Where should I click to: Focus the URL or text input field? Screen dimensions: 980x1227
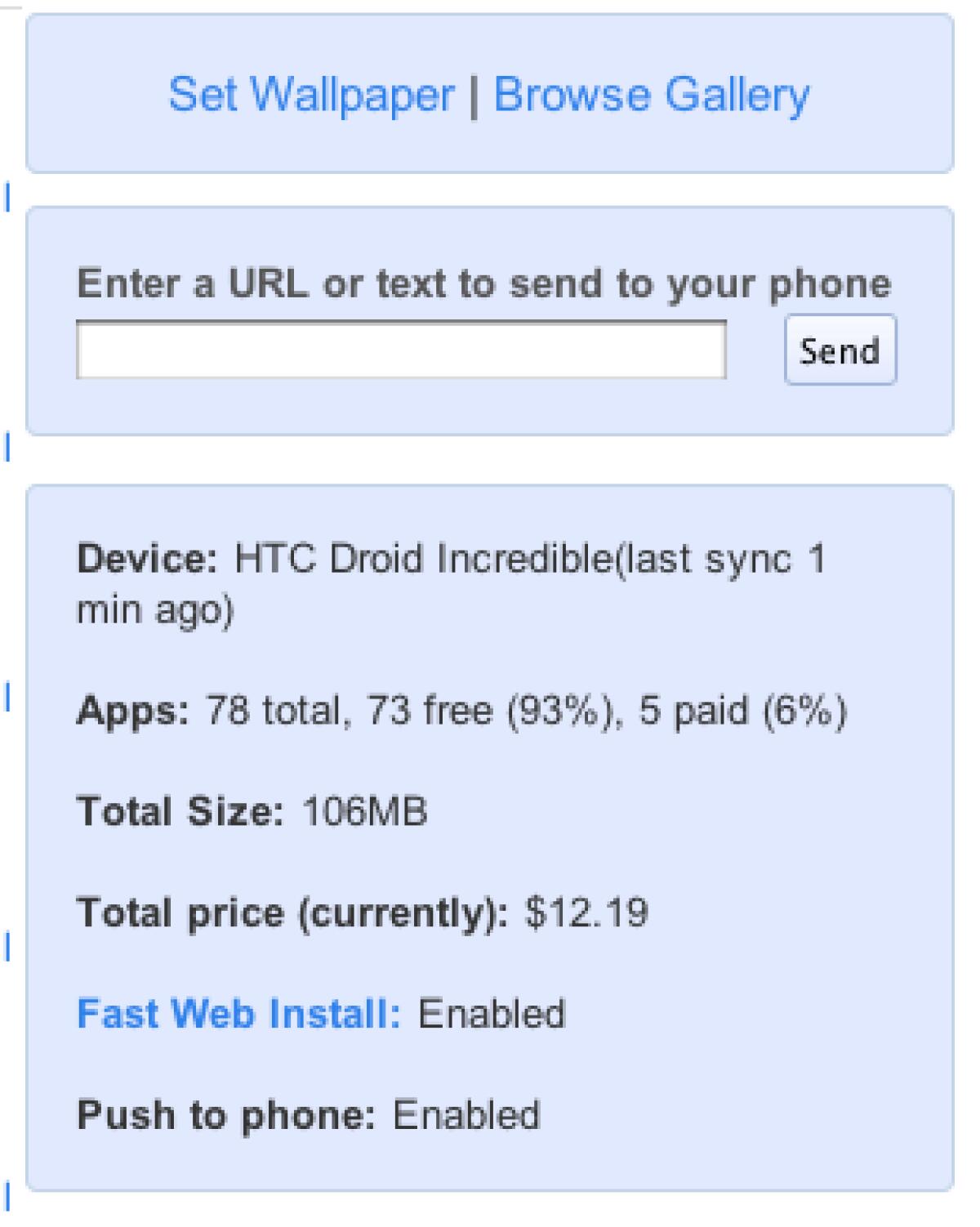[401, 350]
